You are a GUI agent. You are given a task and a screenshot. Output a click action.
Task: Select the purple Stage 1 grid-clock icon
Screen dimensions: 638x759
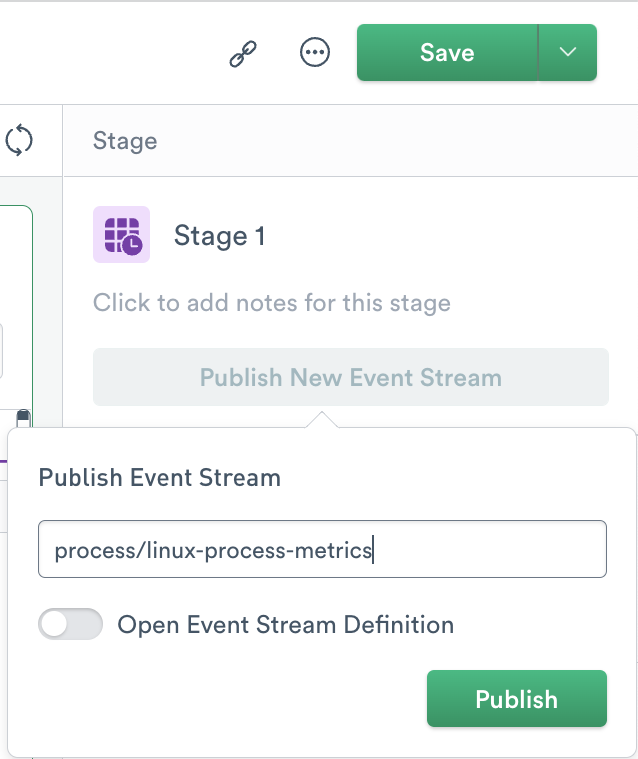(122, 235)
